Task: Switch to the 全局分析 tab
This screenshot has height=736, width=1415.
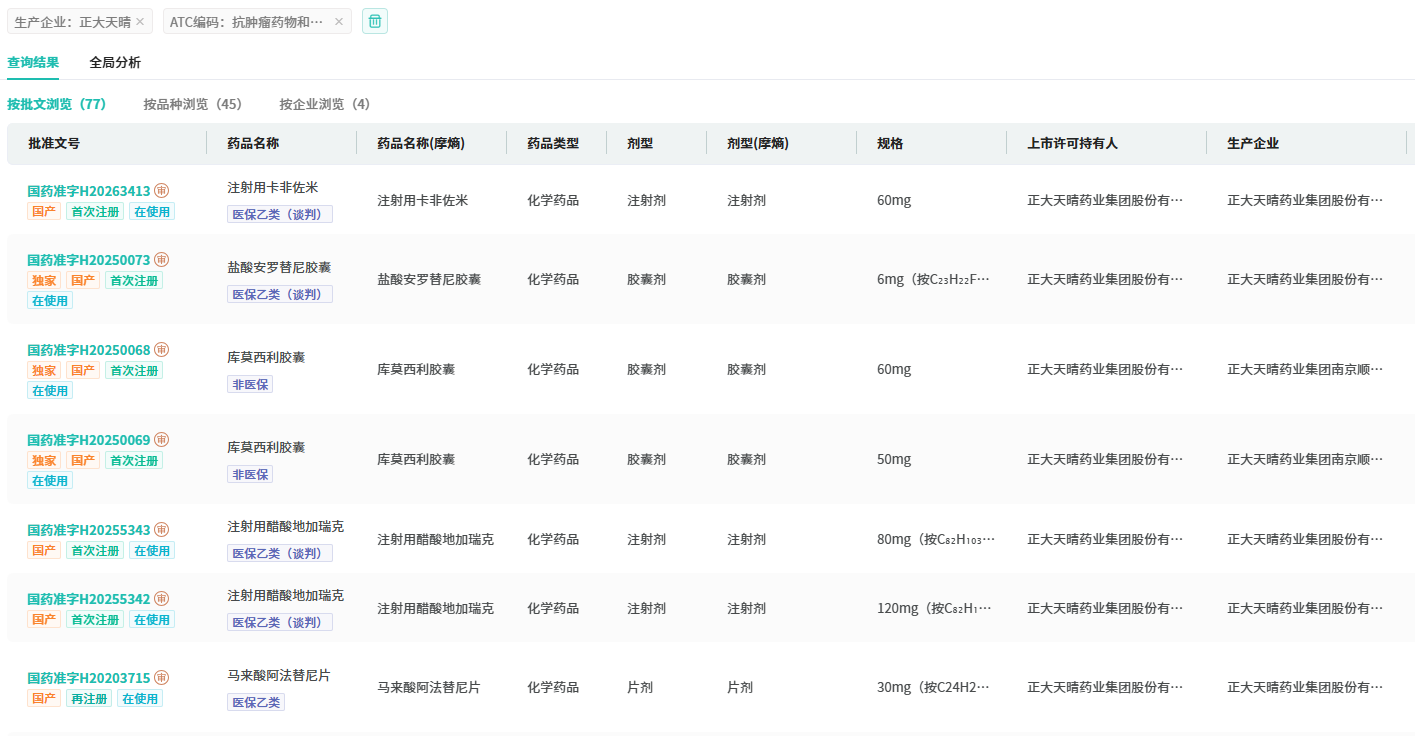Action: pyautogui.click(x=115, y=62)
